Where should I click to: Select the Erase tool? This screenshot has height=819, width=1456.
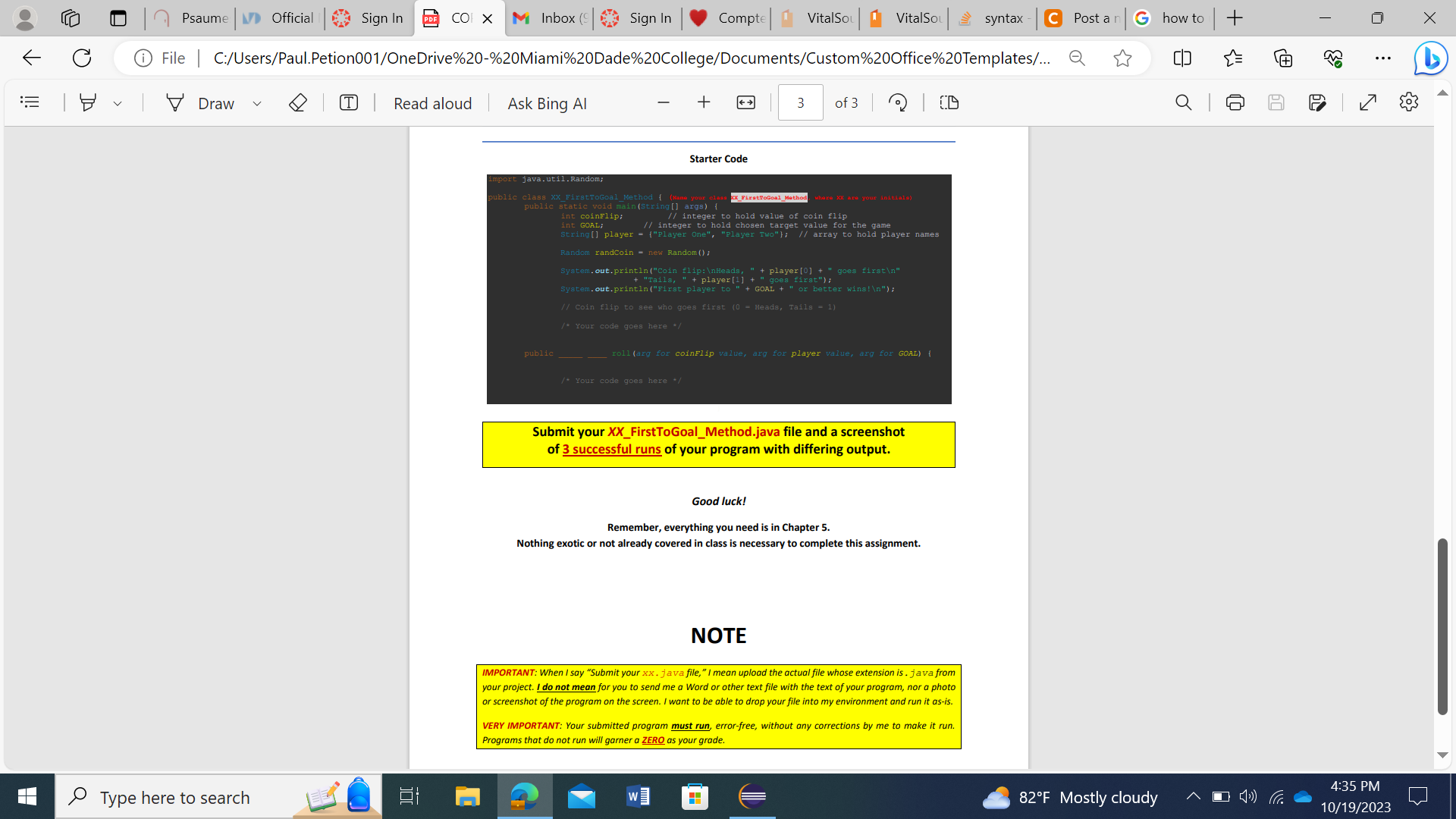click(x=297, y=102)
